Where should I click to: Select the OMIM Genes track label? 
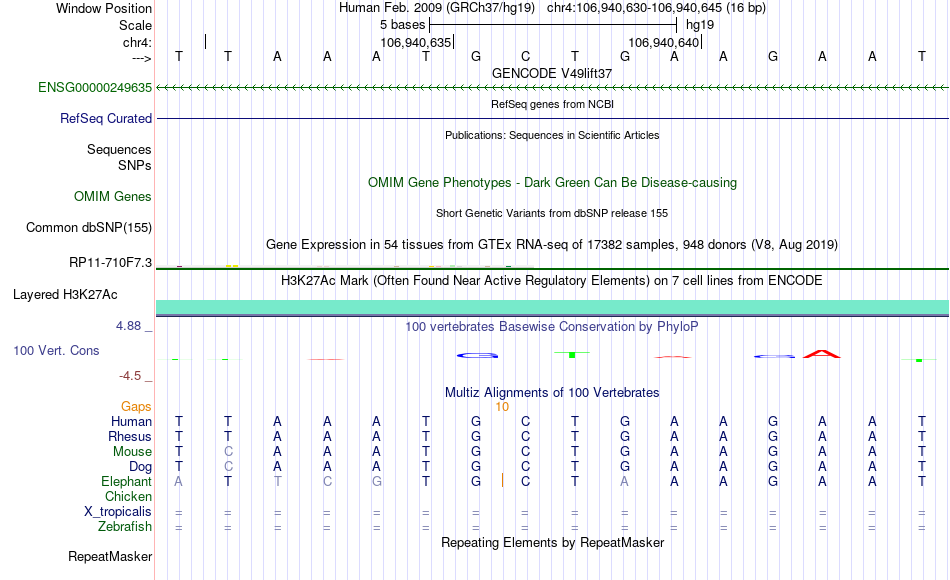(x=113, y=196)
